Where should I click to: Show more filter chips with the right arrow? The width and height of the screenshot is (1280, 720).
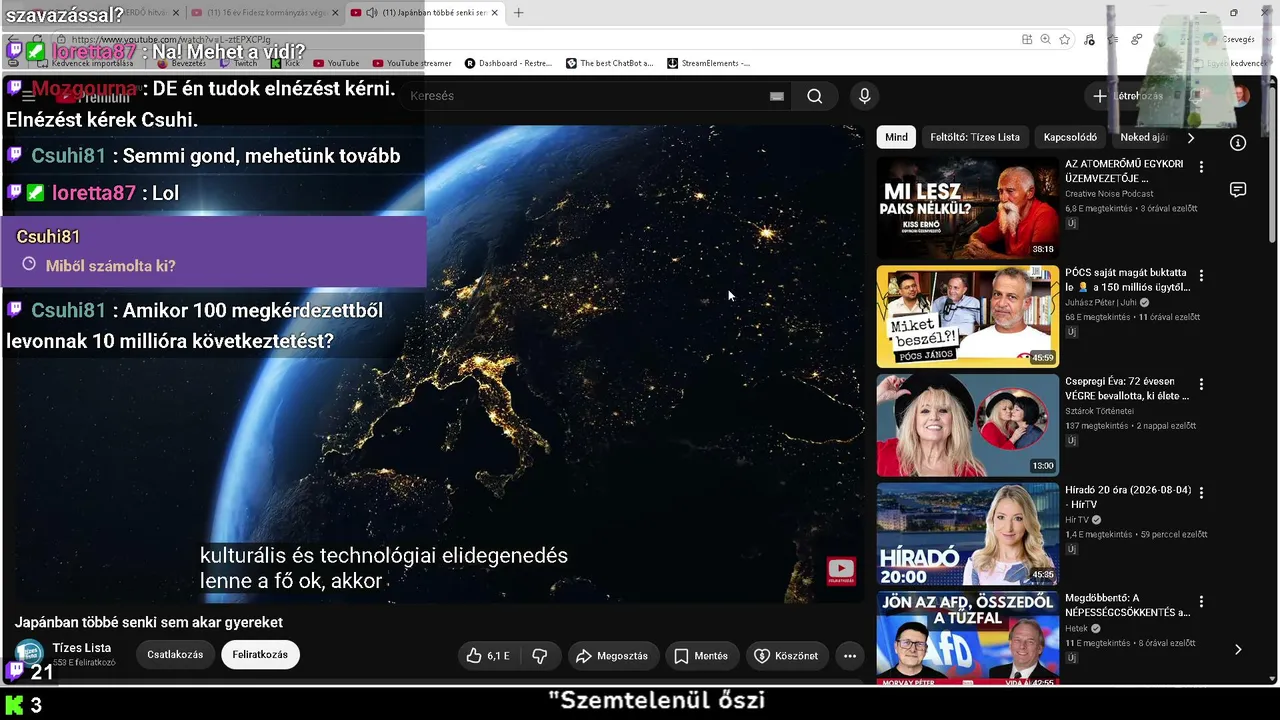point(1190,137)
